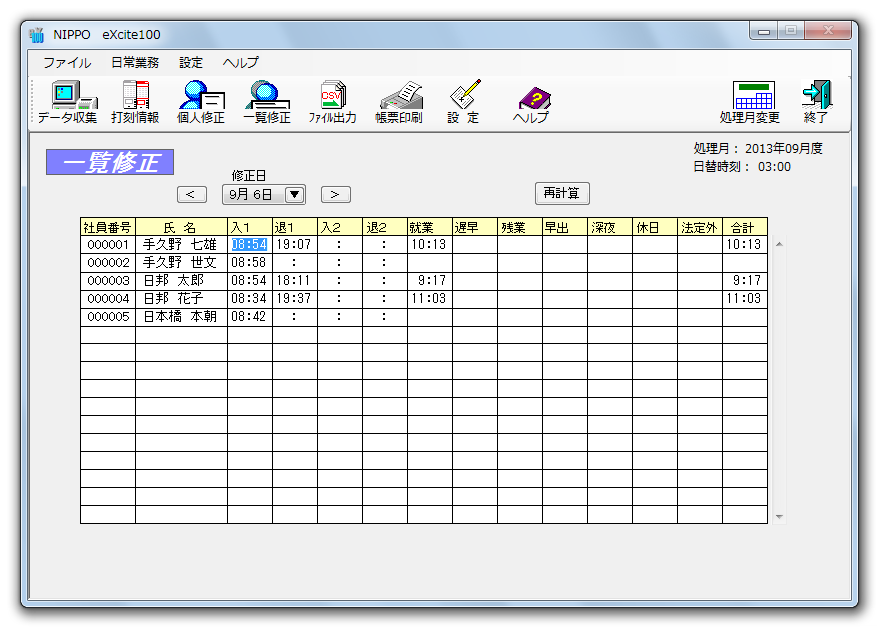Click the 退1 cell for 日邦 花子

(294, 299)
